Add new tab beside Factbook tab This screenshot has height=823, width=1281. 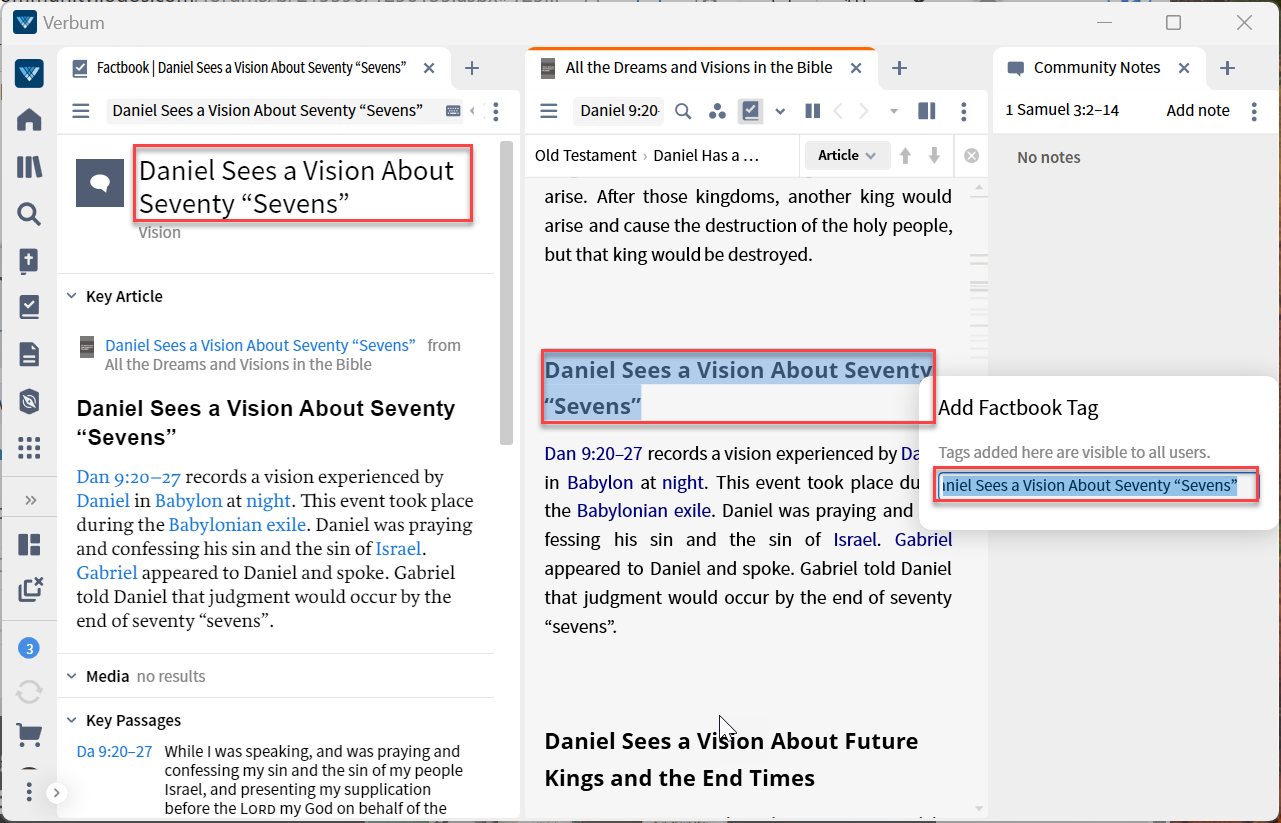point(472,68)
